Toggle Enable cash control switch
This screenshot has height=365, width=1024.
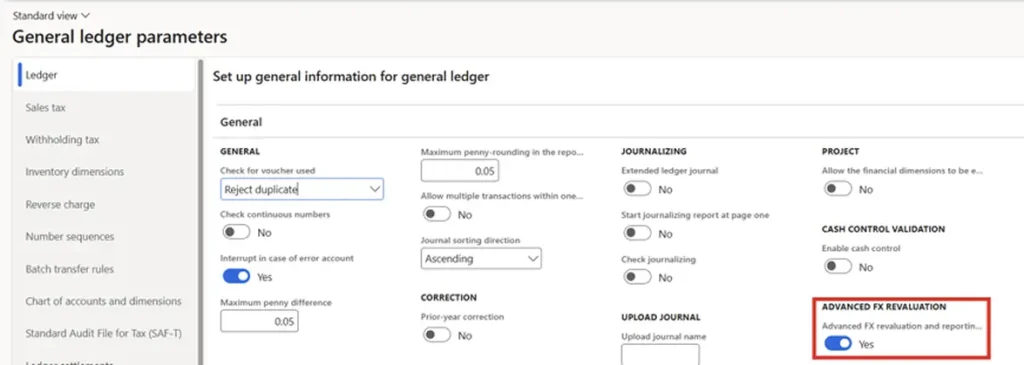pos(838,267)
